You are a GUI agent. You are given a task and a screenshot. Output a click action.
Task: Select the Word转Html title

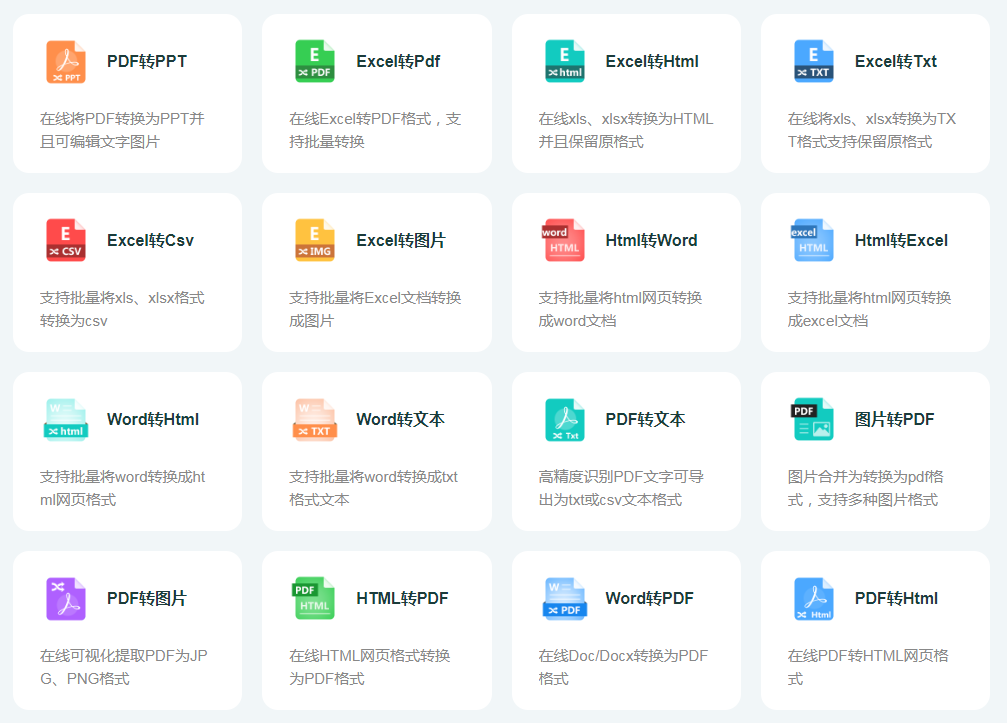click(153, 420)
